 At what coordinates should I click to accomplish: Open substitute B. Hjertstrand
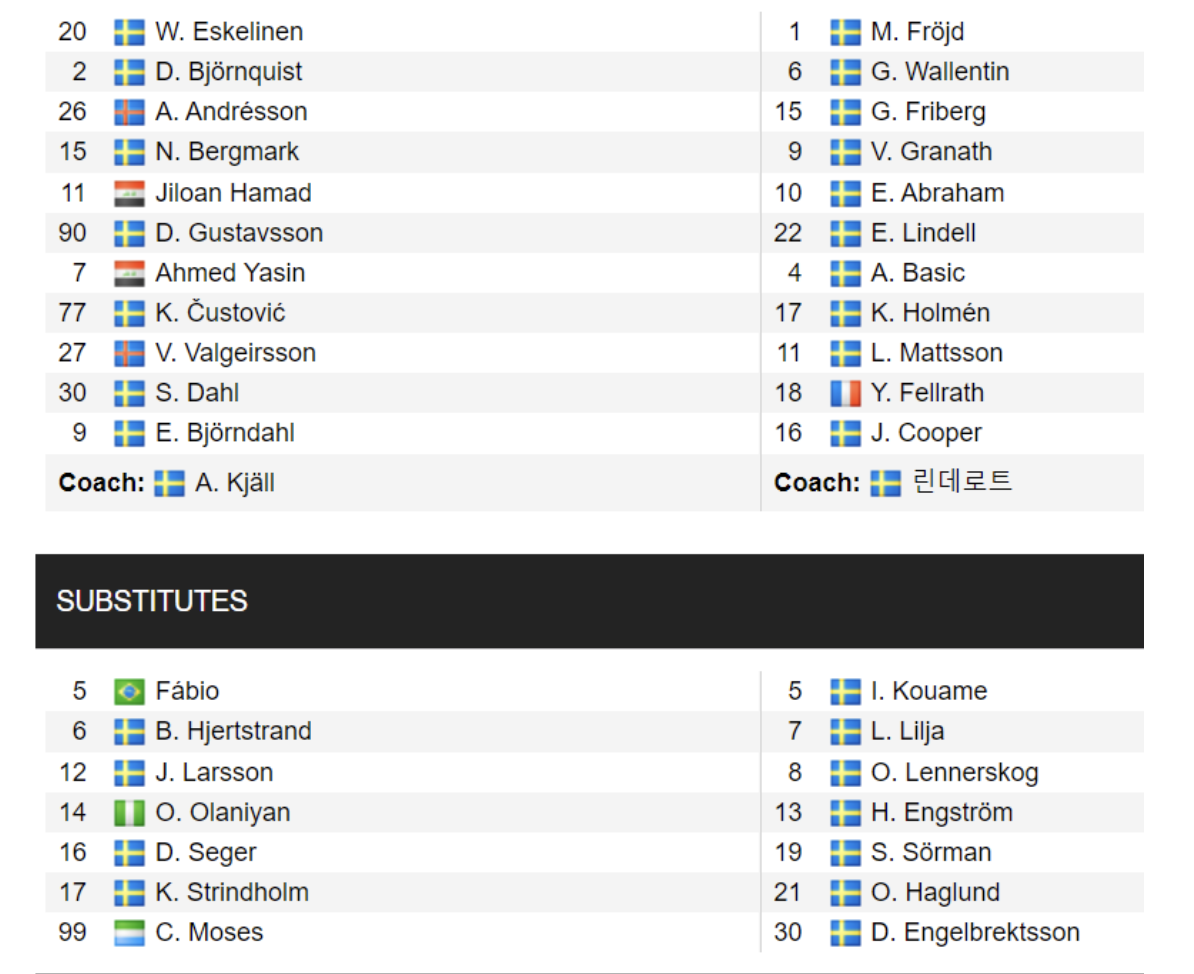click(x=233, y=731)
